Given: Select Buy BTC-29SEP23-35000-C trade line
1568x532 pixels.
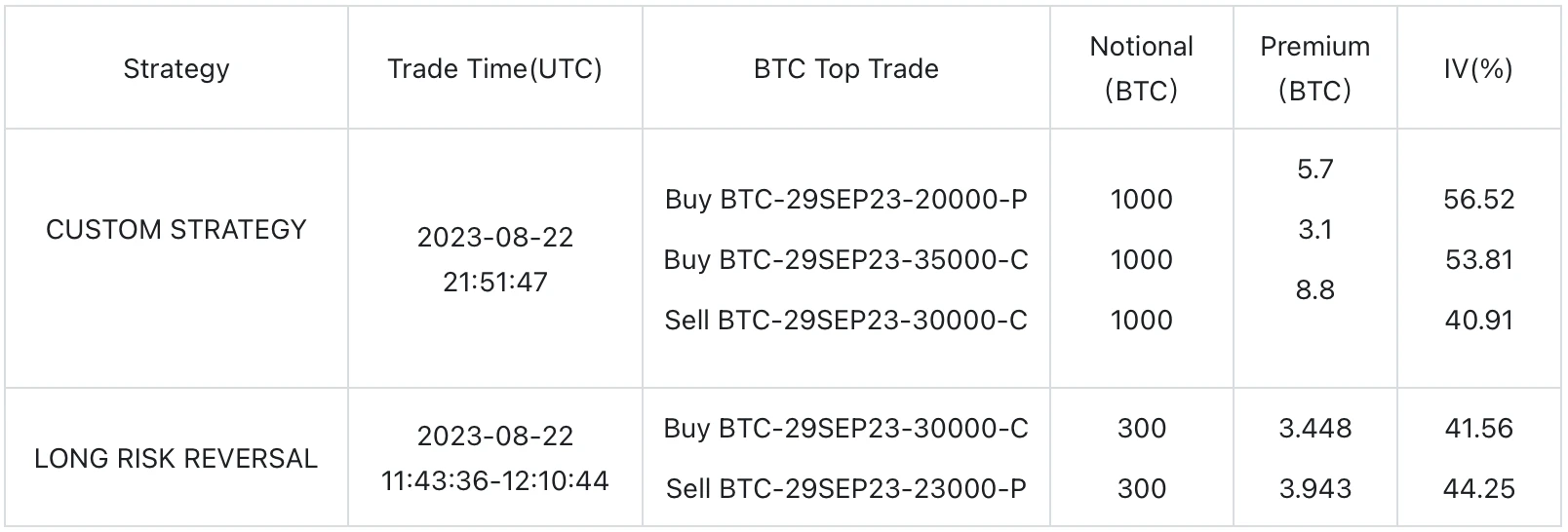Looking at the screenshot, I should 846,260.
